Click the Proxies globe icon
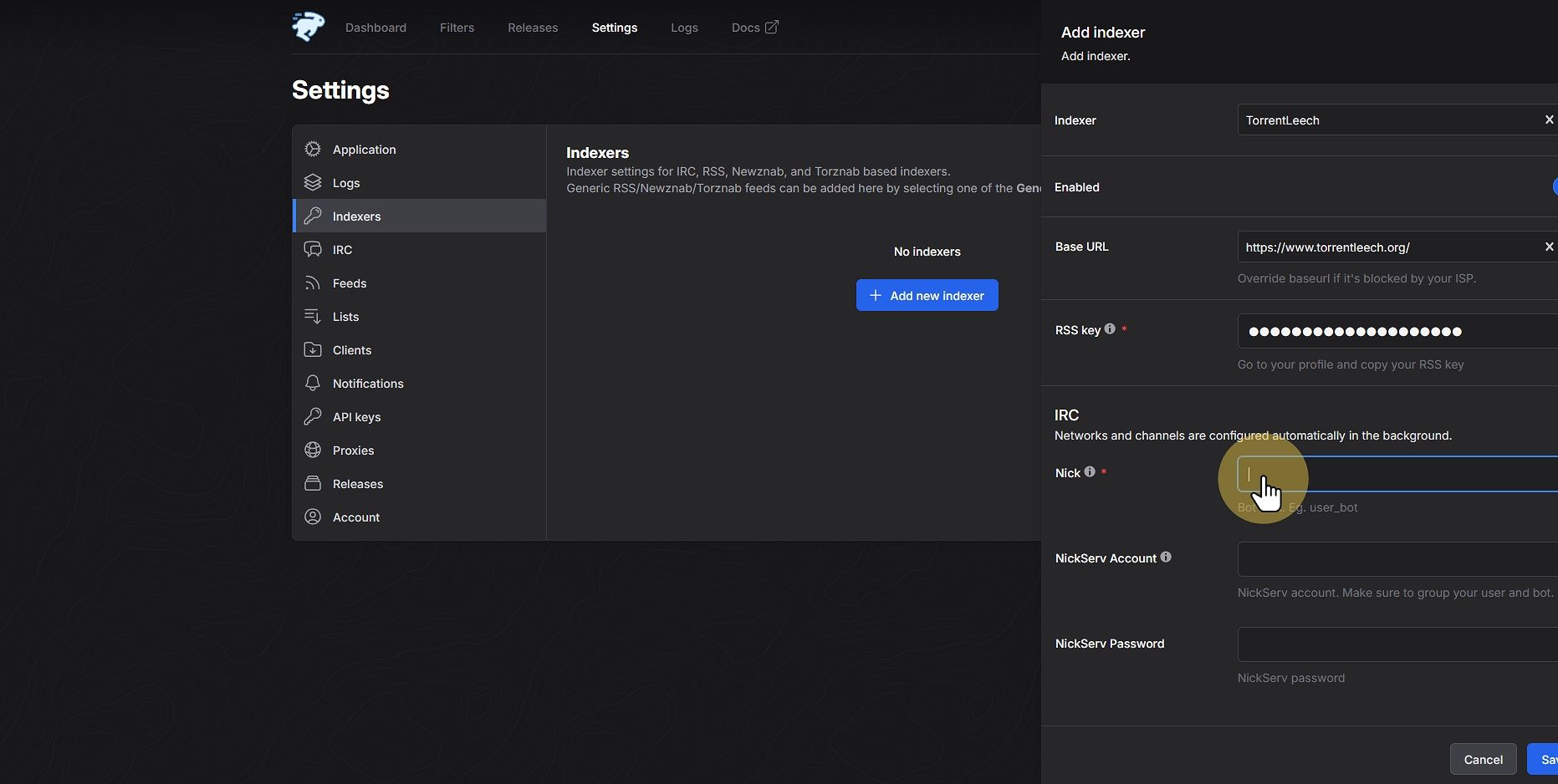This screenshot has width=1558, height=784. pos(313,450)
